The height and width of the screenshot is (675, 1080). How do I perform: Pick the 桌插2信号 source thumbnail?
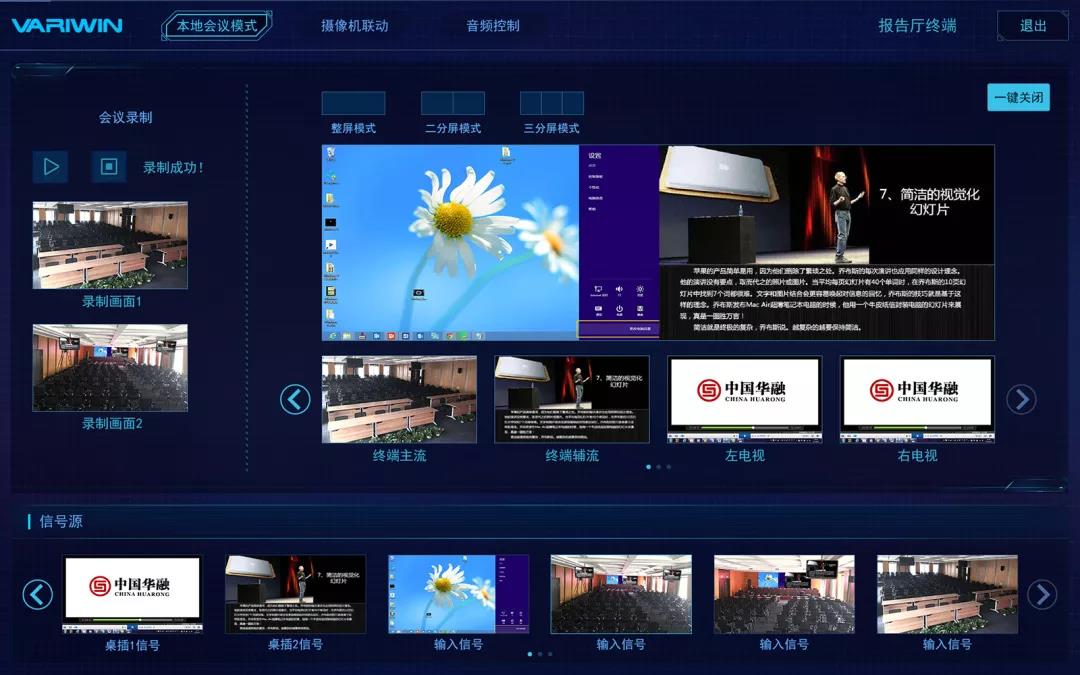[295, 594]
